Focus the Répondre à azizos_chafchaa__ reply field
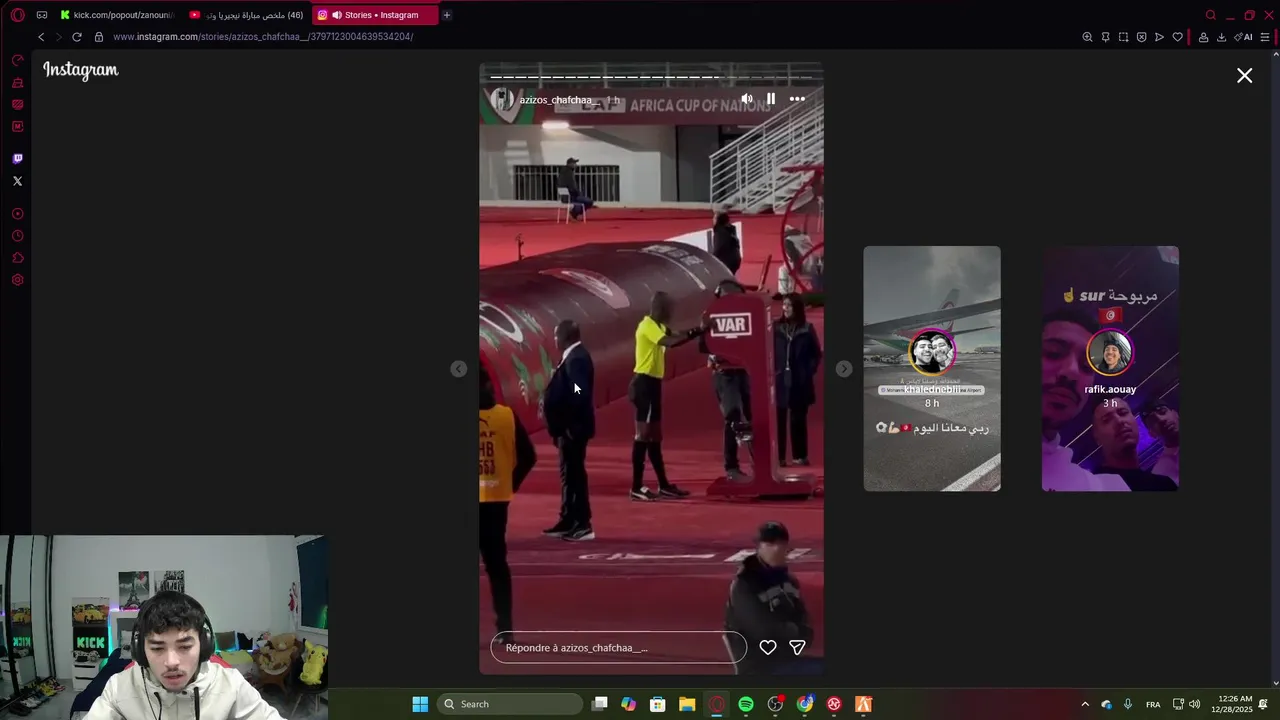This screenshot has width=1280, height=720. point(618,648)
